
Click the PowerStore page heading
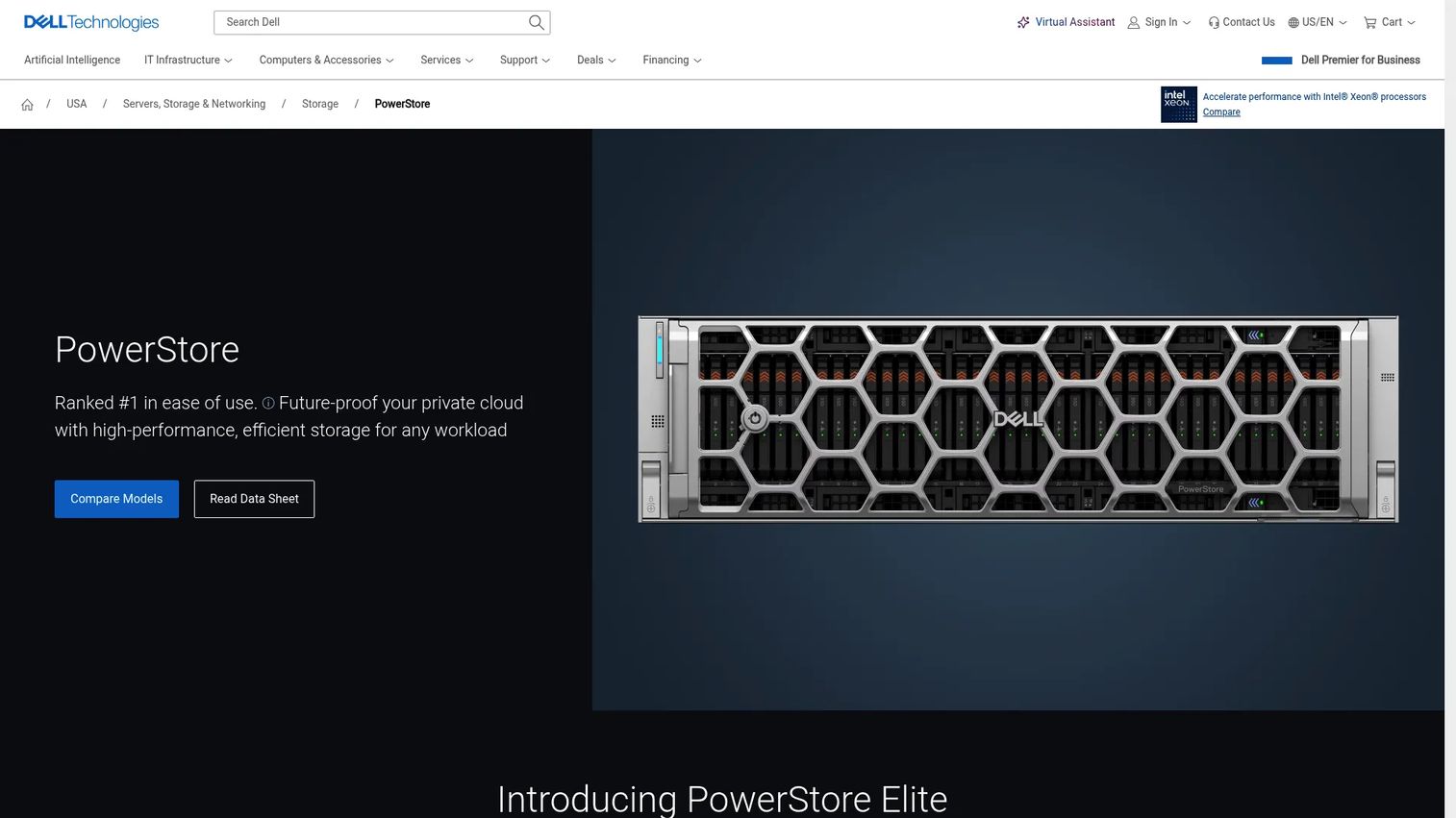pyautogui.click(x=147, y=350)
